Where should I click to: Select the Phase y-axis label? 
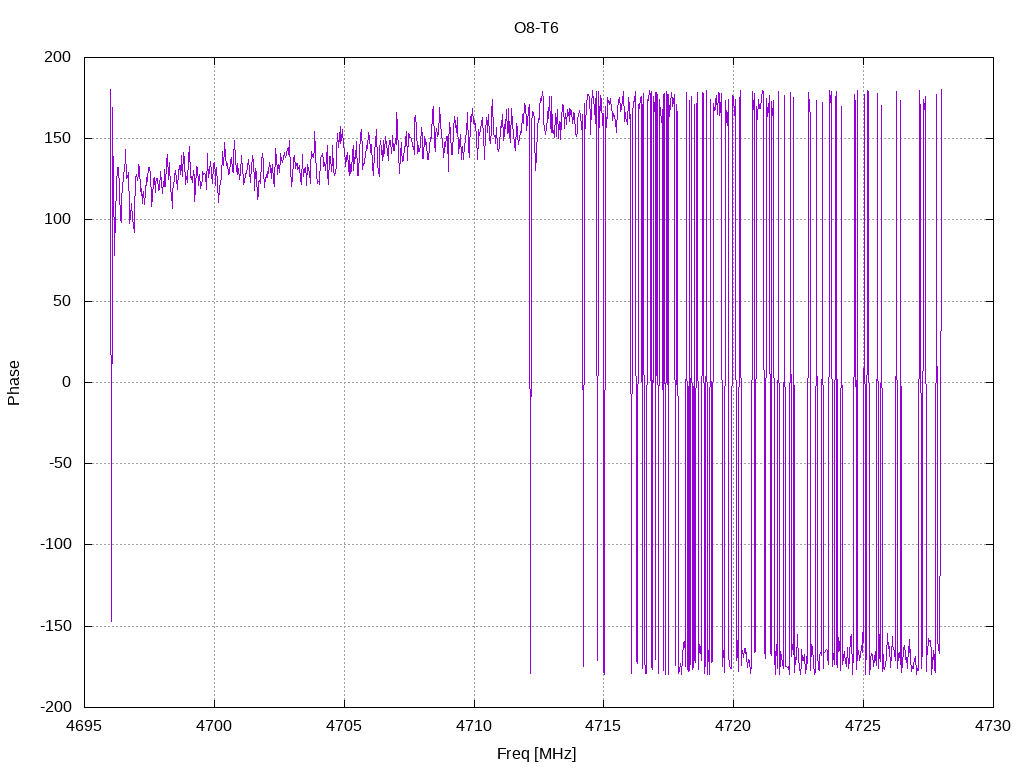tap(14, 383)
